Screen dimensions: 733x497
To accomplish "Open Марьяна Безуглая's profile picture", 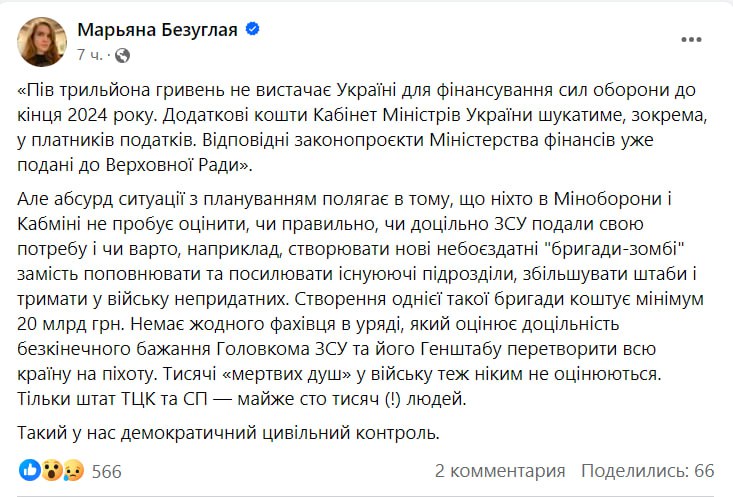I will [x=42, y=41].
